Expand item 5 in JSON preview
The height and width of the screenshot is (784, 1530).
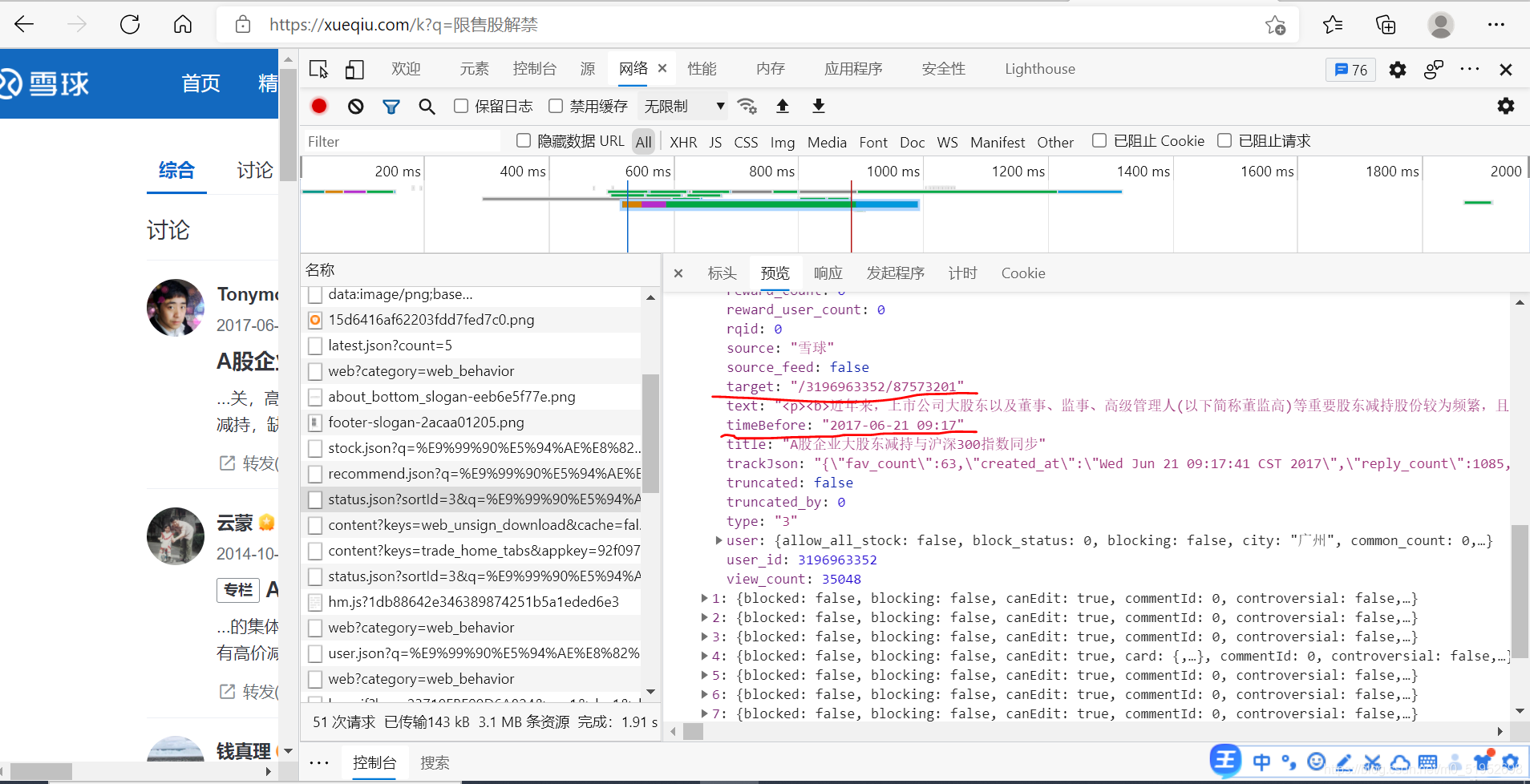point(704,675)
